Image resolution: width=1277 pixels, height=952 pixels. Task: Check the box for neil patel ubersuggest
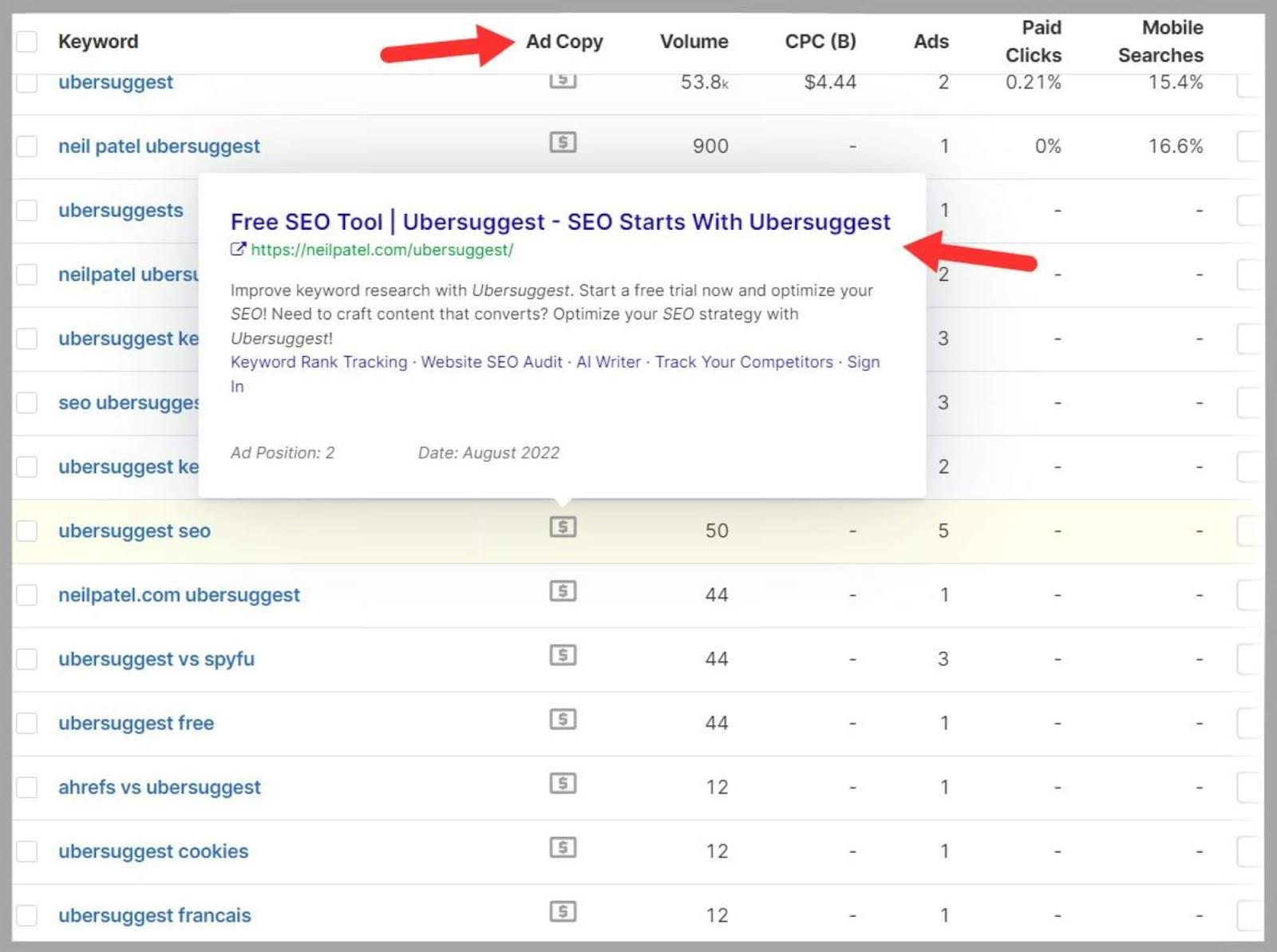pyautogui.click(x=27, y=146)
